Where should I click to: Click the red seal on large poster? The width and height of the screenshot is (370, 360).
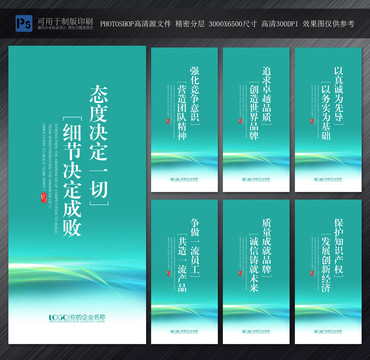click(x=44, y=197)
